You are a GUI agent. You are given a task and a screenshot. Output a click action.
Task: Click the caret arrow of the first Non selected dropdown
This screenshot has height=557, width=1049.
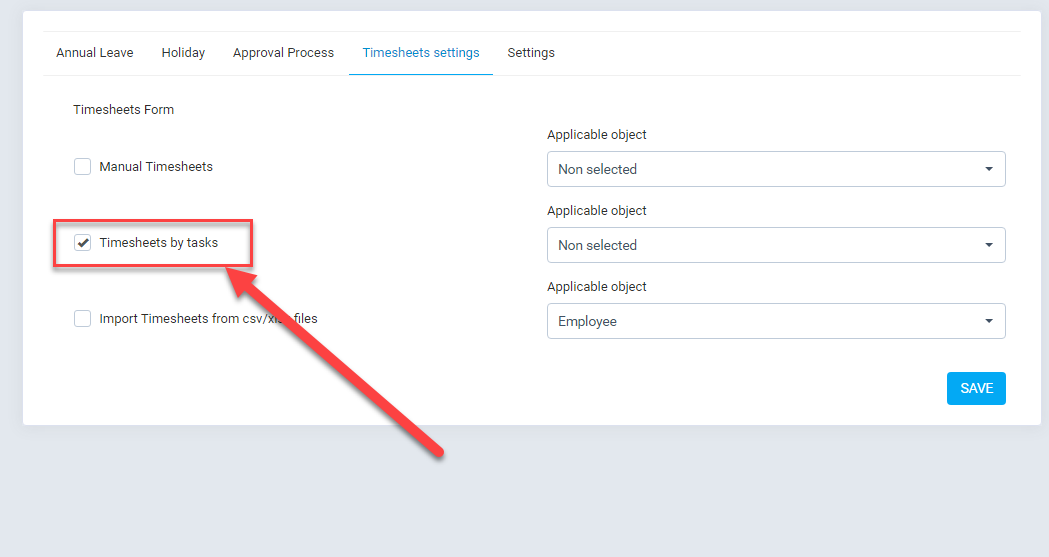[989, 169]
